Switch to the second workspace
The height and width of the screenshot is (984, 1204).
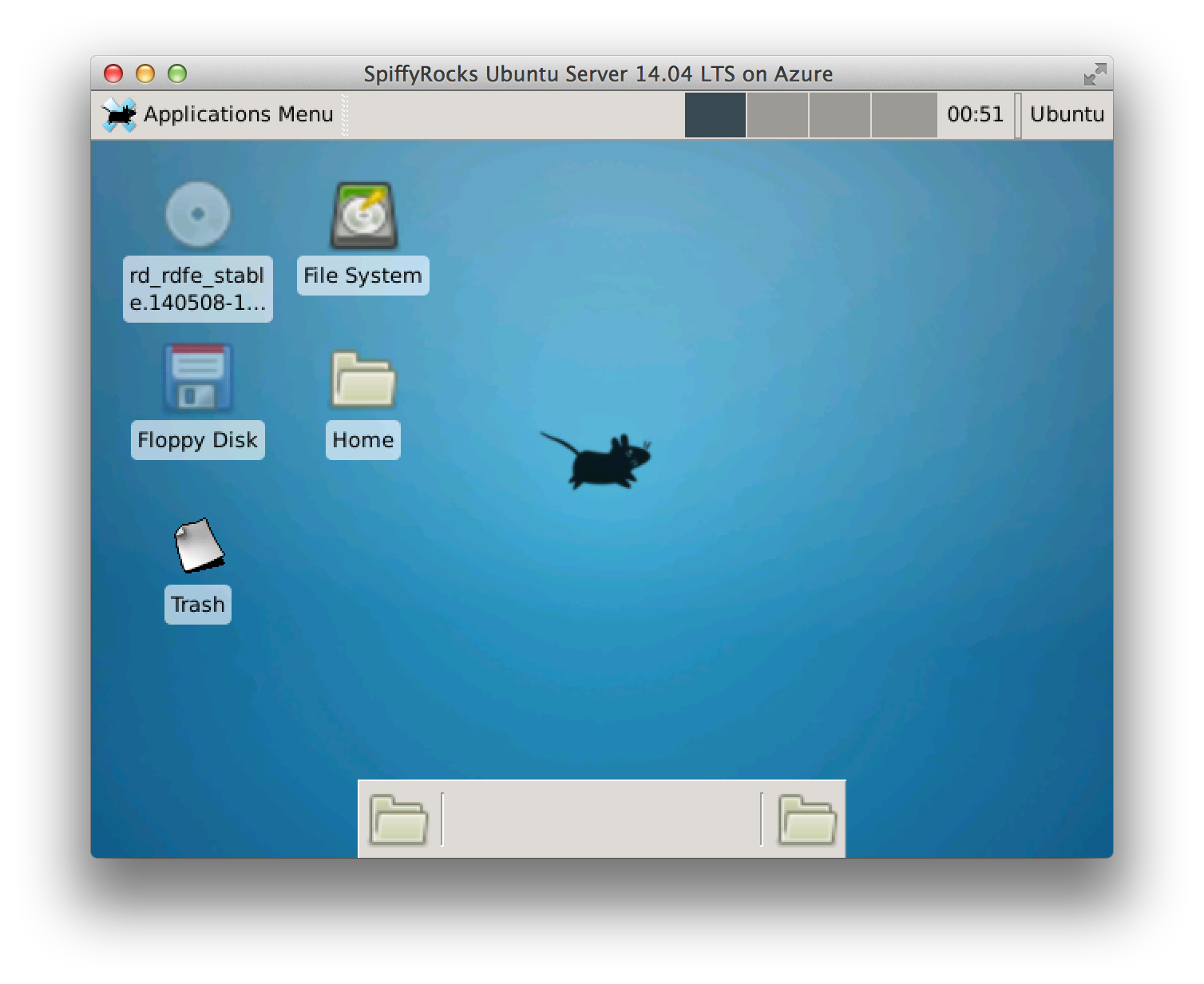tap(778, 115)
